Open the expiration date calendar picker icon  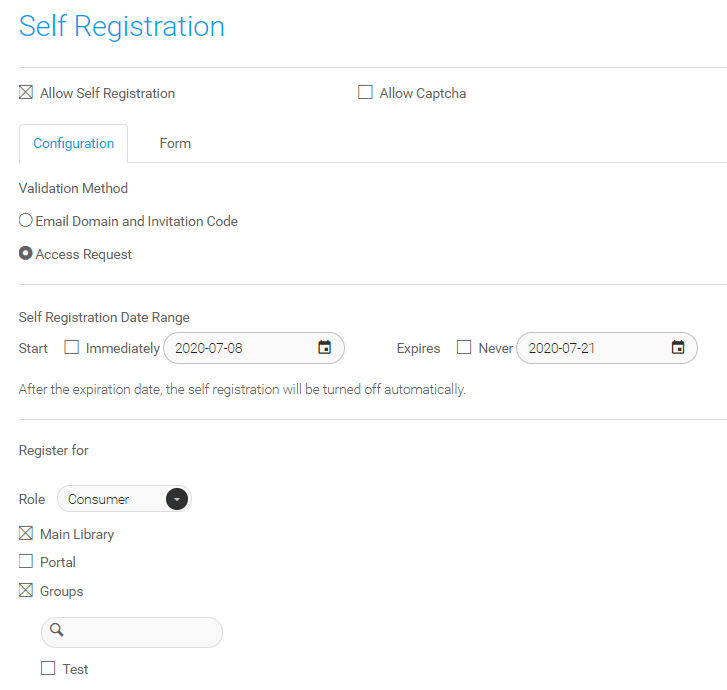(677, 347)
